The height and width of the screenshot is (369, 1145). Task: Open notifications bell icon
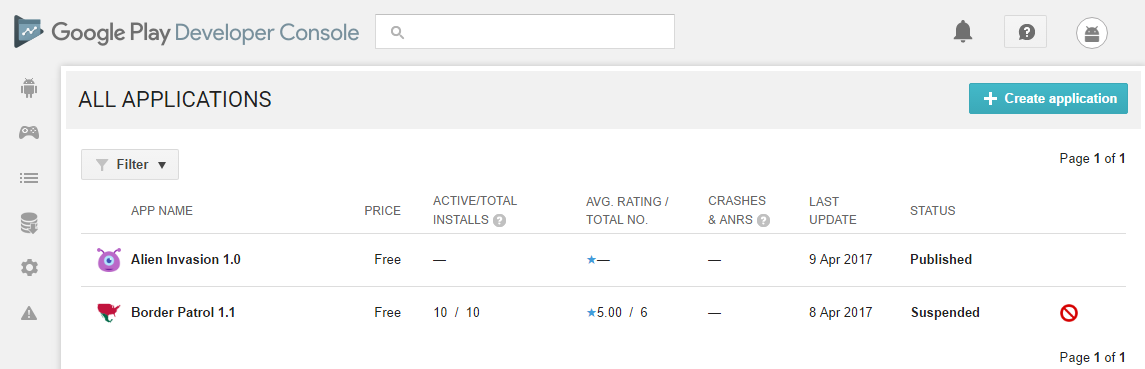point(963,31)
